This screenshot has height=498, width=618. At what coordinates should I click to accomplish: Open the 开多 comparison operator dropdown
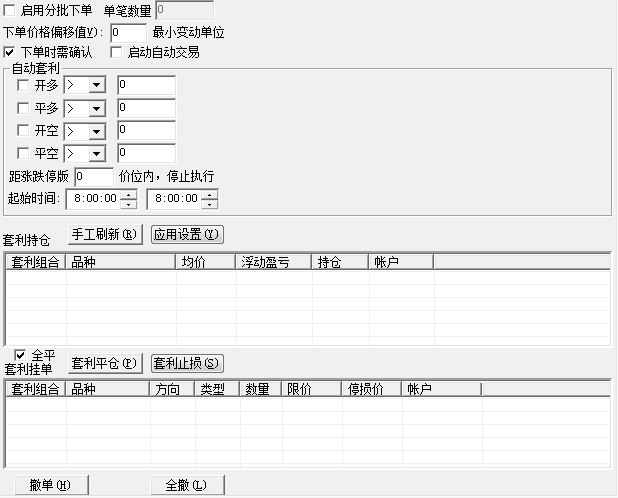97,86
